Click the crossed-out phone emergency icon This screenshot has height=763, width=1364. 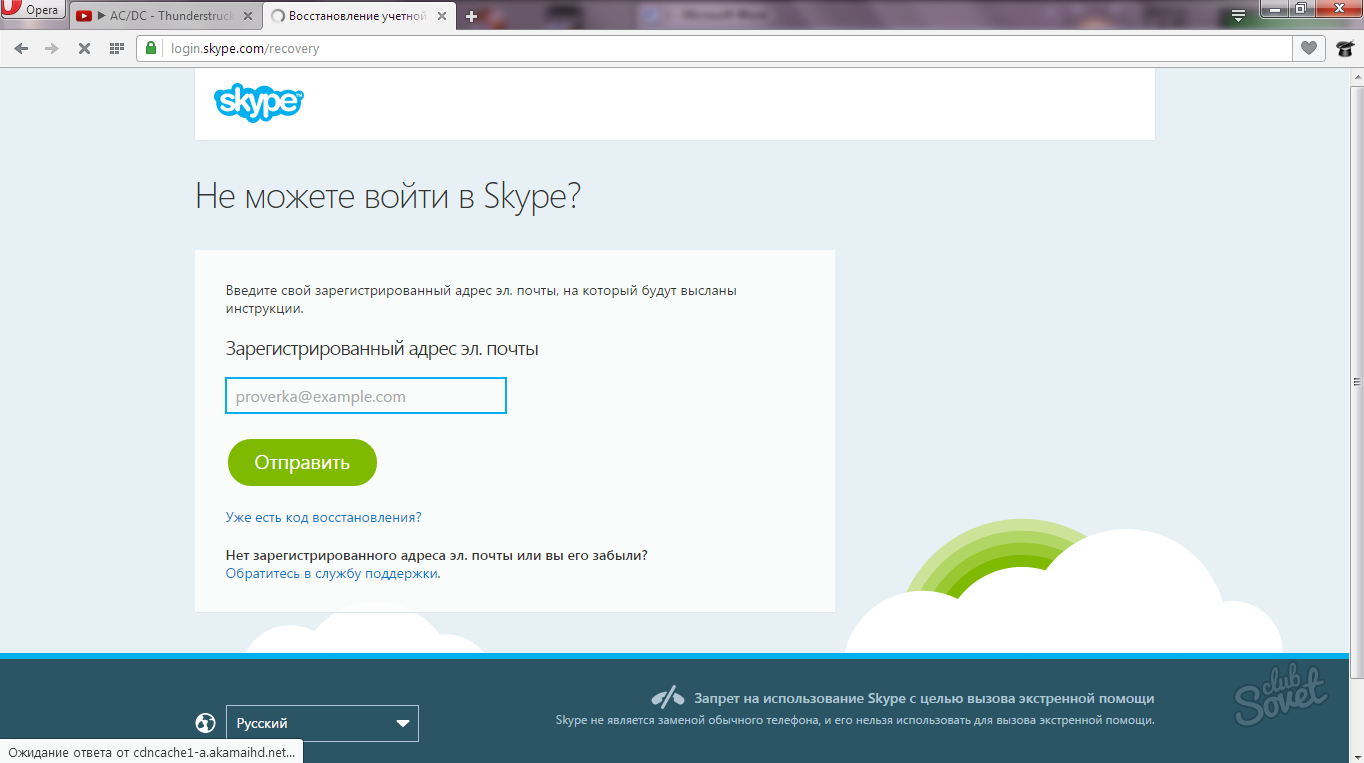click(667, 697)
